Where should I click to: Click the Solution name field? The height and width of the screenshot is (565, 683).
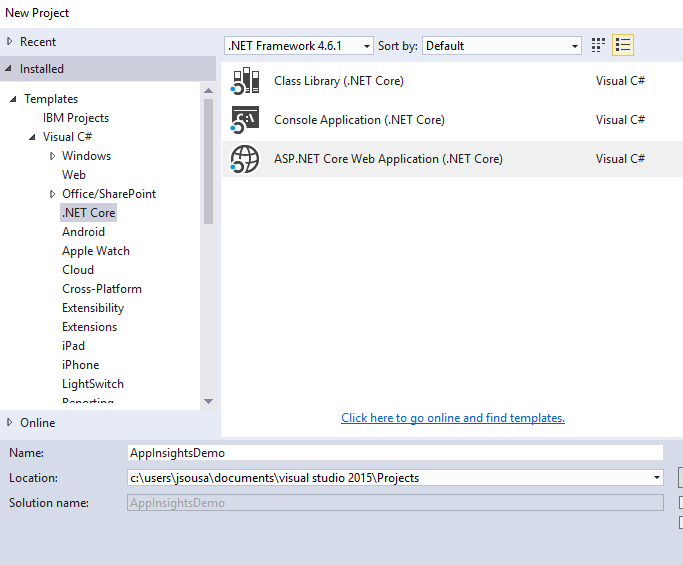395,503
